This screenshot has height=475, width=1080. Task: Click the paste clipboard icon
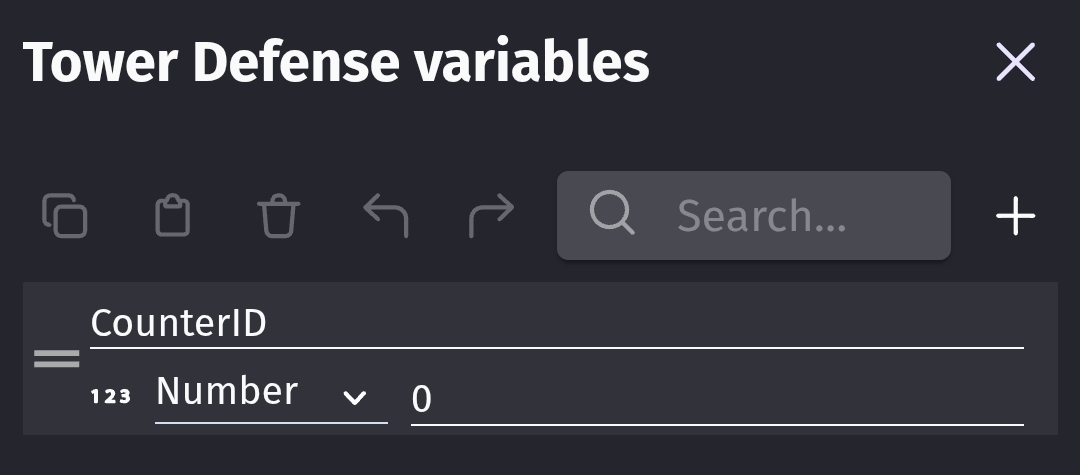pyautogui.click(x=172, y=216)
